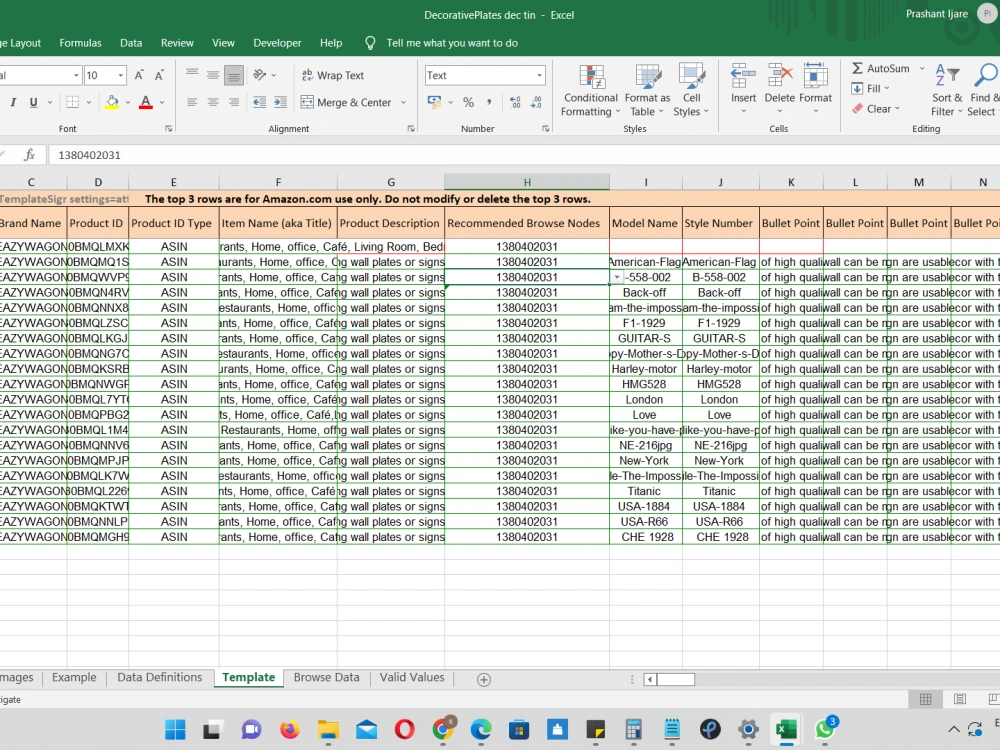Click the Clear eraser icon
1000x750 pixels.
tap(858, 109)
